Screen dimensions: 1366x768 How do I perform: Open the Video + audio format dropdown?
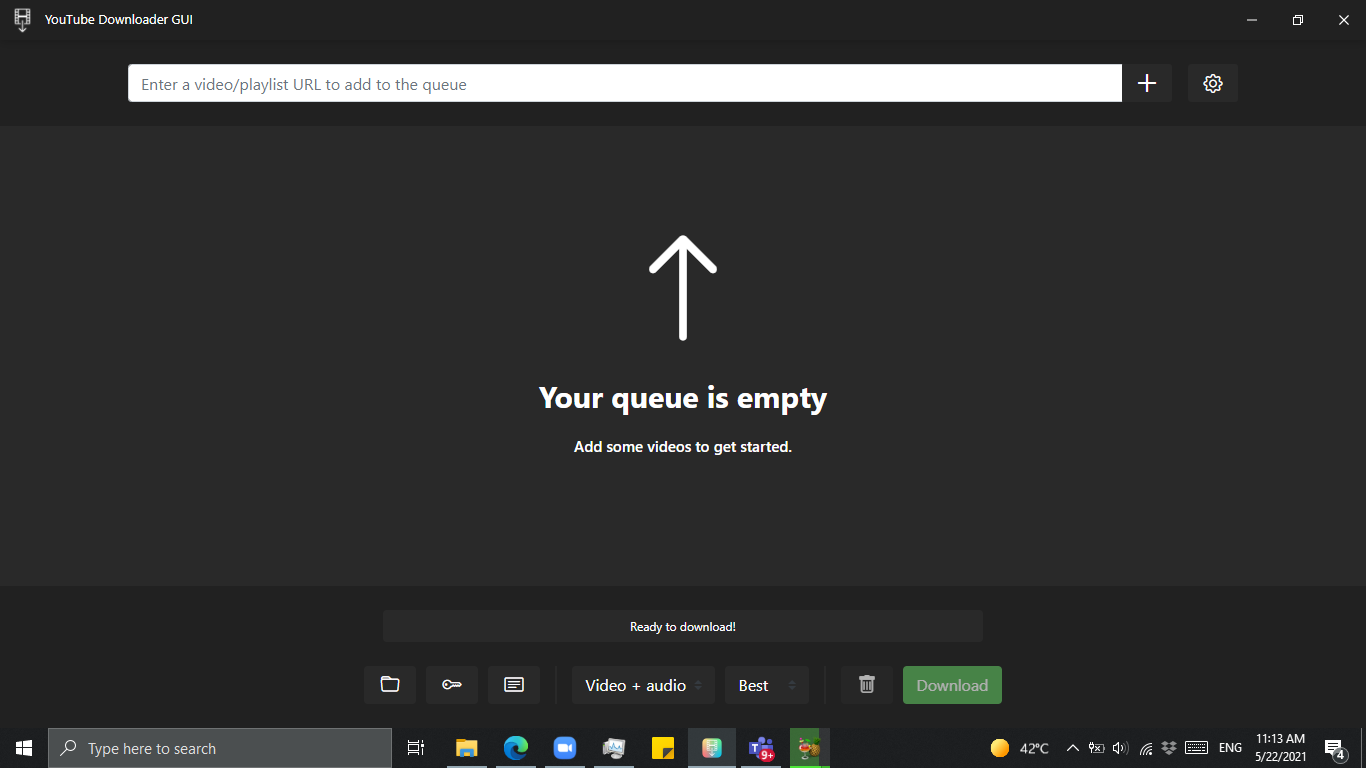coord(643,685)
